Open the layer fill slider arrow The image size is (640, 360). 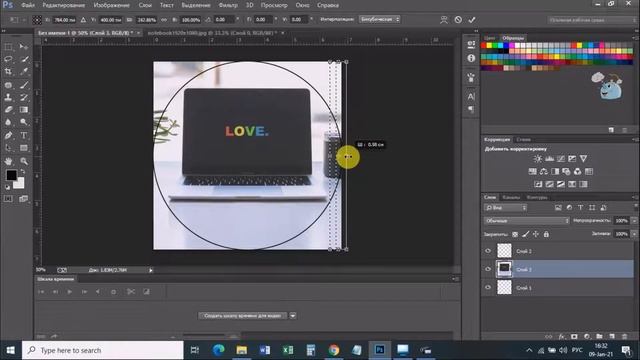pyautogui.click(x=634, y=234)
